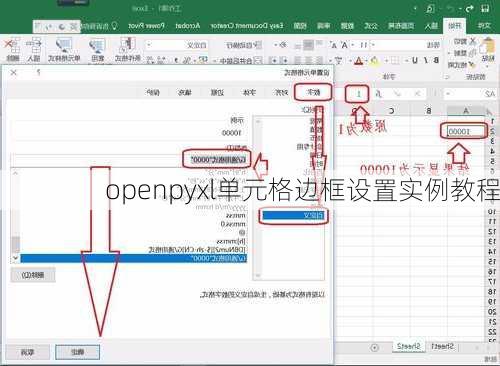Select the 数字 Number dialog tab
The image size is (500, 366).
click(313, 92)
